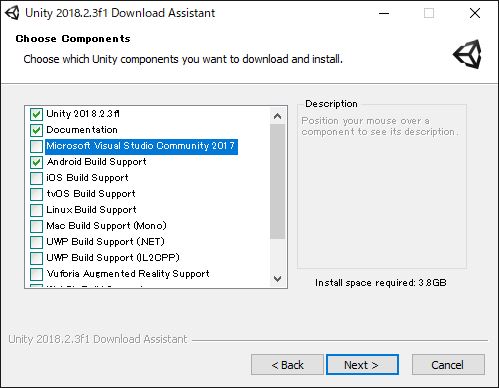
Task: Click the Unity logo in title bar
Action: point(12,13)
